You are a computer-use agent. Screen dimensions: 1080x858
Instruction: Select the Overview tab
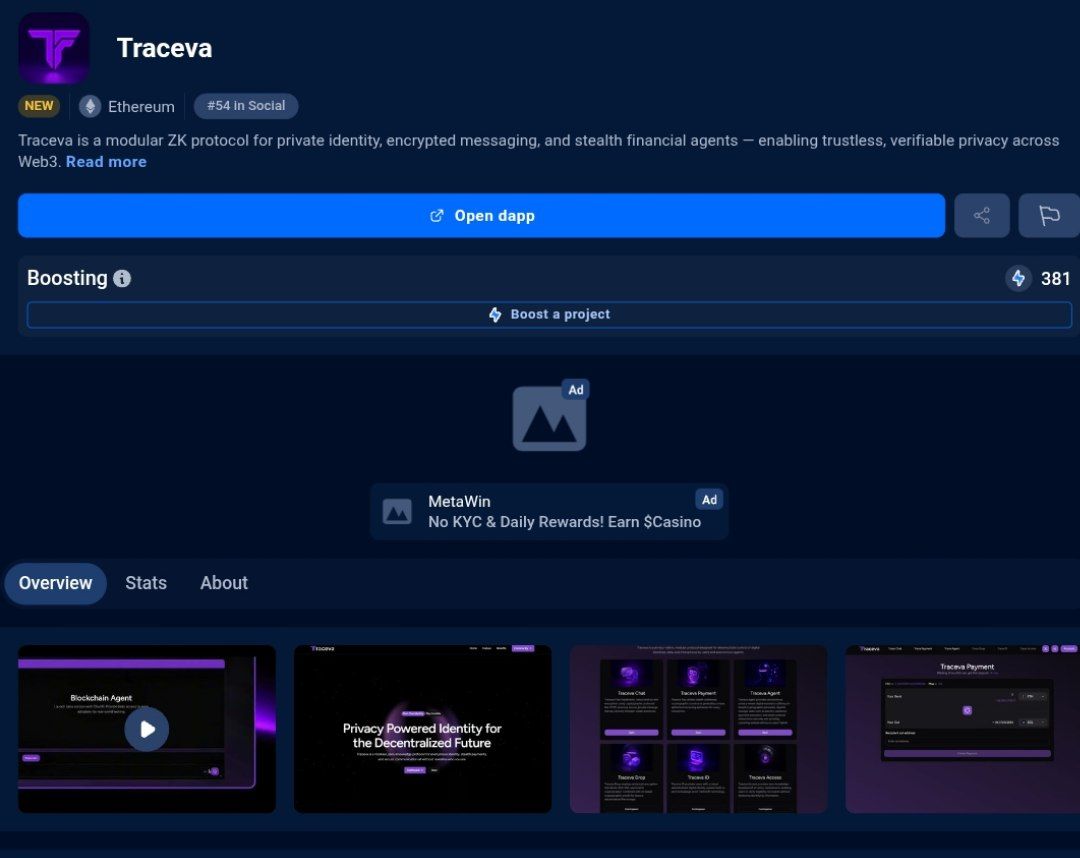coord(55,583)
